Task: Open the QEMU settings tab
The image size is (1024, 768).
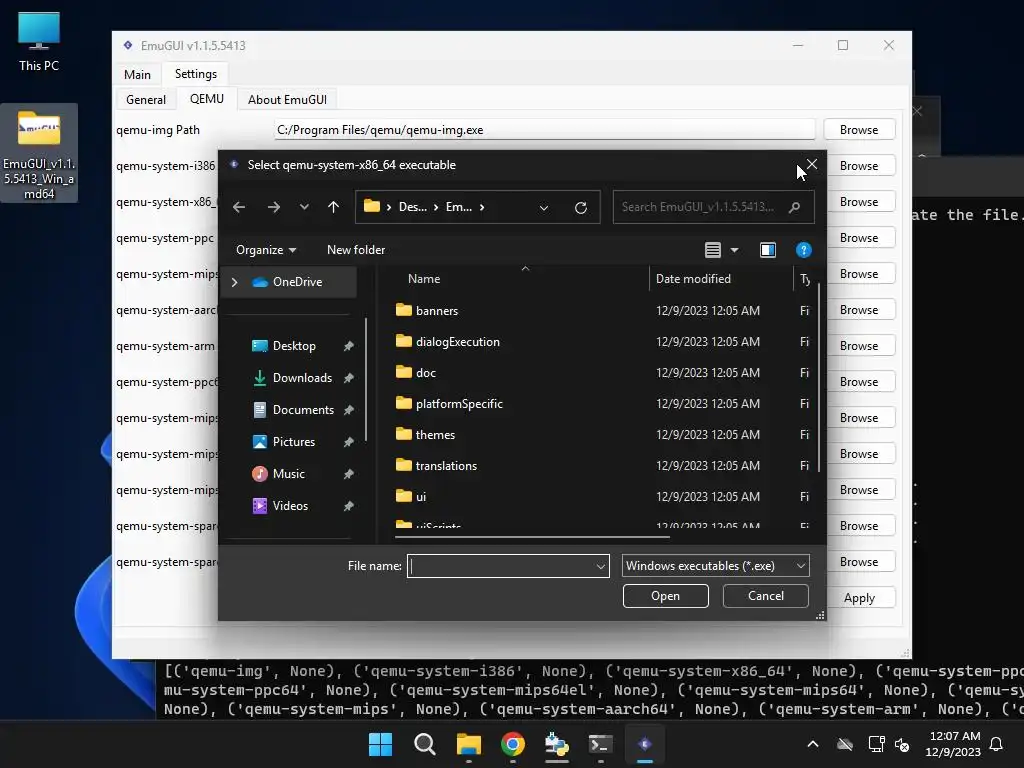Action: click(206, 99)
